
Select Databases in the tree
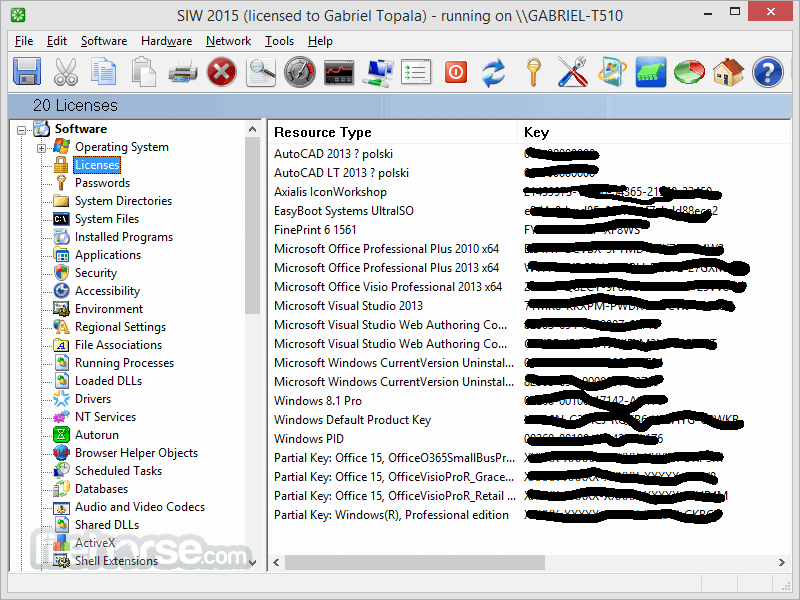pyautogui.click(x=102, y=489)
